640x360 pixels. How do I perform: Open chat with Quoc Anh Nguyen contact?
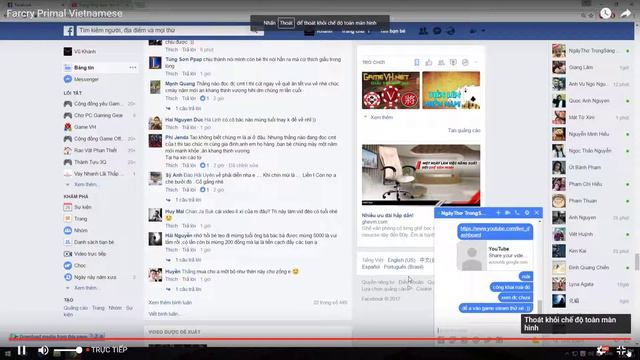coord(590,100)
